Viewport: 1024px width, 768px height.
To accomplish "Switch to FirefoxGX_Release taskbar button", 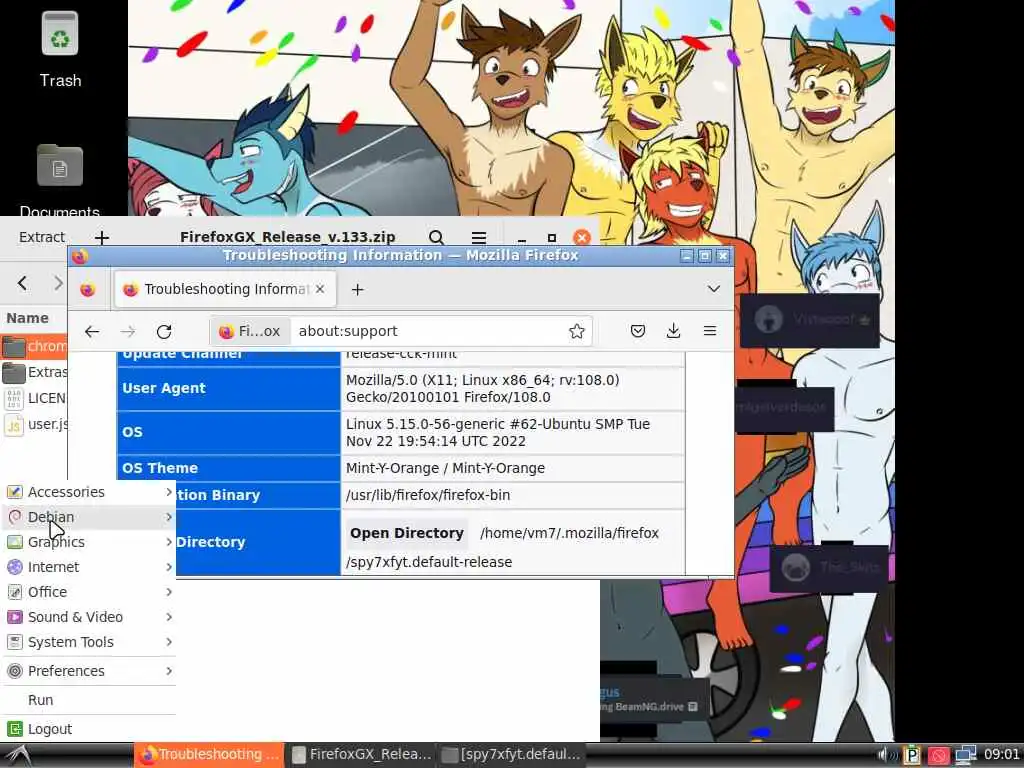I will click(x=361, y=755).
